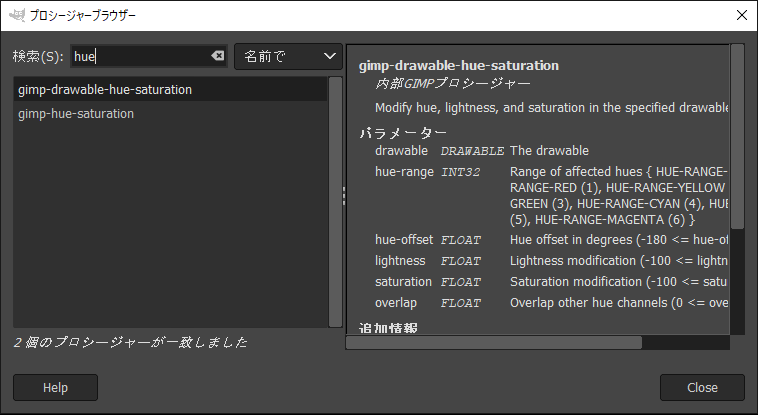Close the procedure browser window
Image resolution: width=758 pixels, height=415 pixels.
click(742, 15)
